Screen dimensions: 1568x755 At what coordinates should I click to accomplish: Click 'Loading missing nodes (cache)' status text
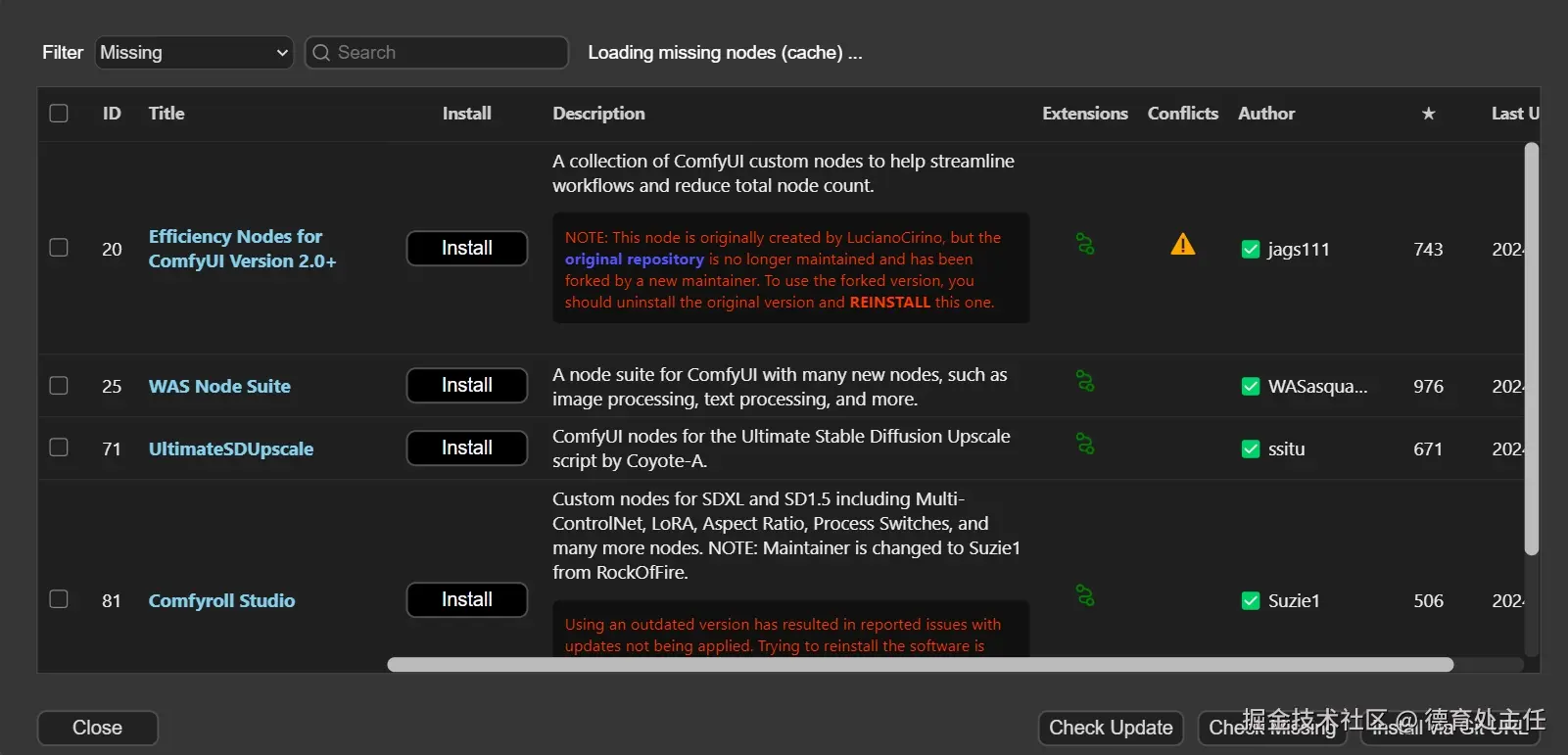(725, 53)
